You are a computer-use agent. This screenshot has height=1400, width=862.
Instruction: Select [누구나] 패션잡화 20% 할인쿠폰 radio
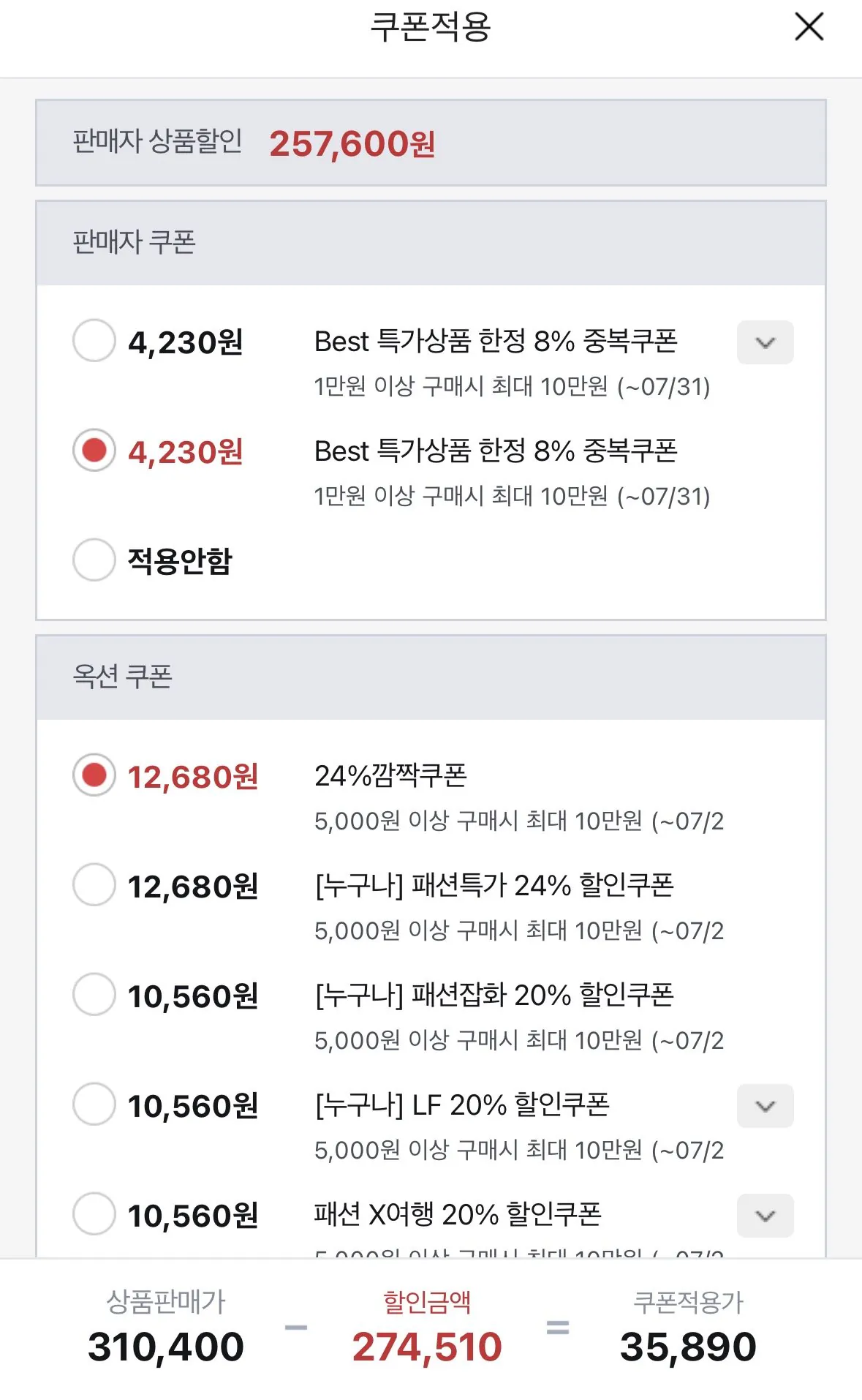click(94, 995)
